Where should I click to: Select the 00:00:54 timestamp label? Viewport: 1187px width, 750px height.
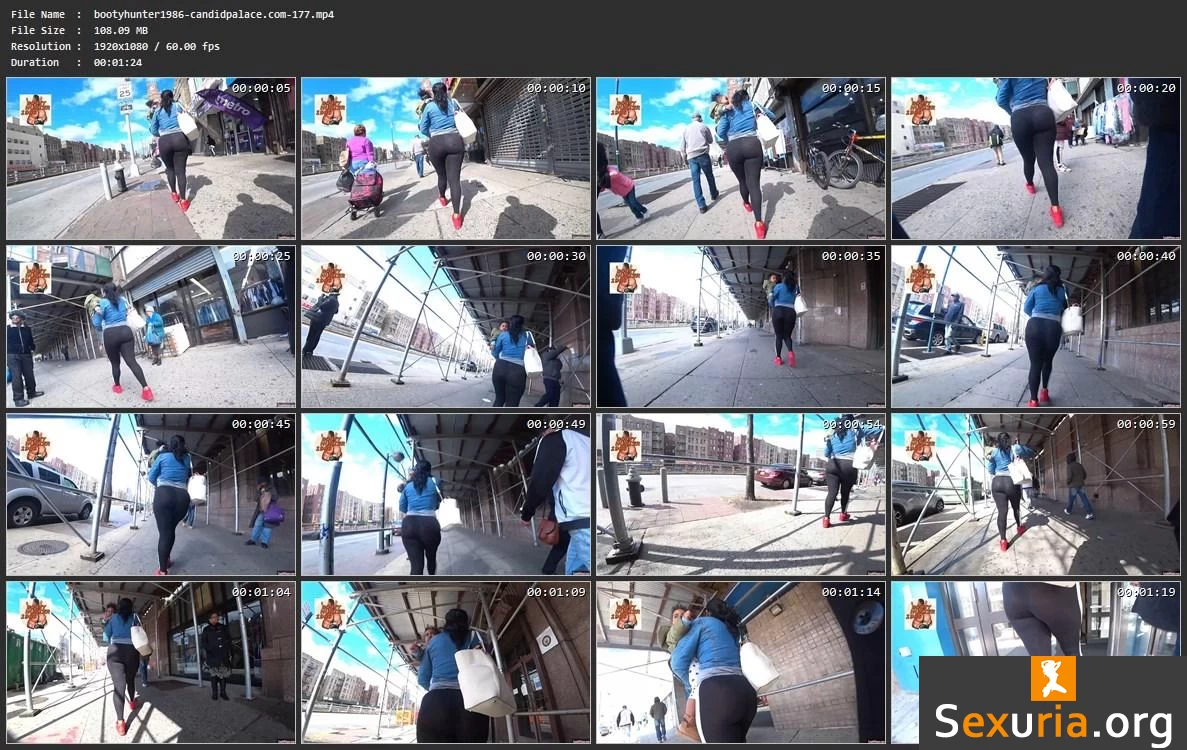click(x=853, y=424)
